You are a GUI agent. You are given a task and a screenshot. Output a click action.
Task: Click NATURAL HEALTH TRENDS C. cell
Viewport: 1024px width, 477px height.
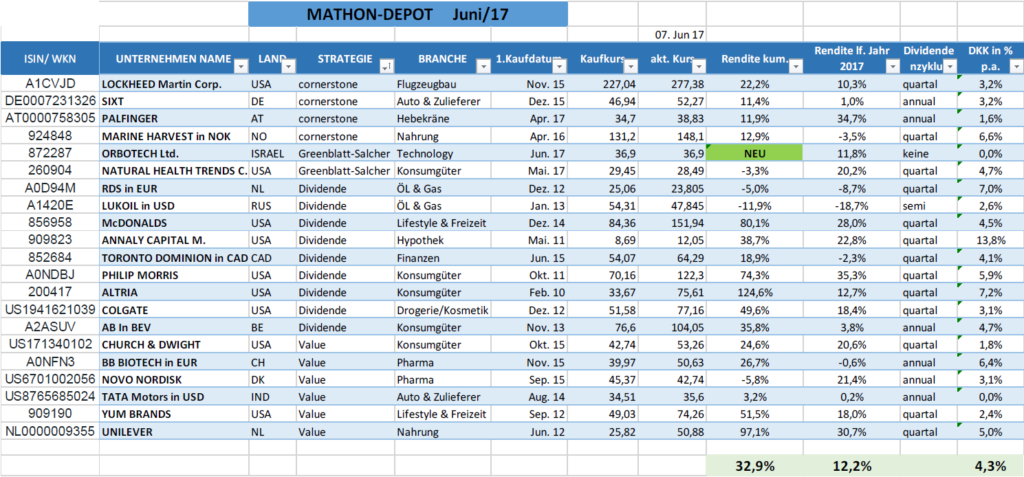click(174, 171)
